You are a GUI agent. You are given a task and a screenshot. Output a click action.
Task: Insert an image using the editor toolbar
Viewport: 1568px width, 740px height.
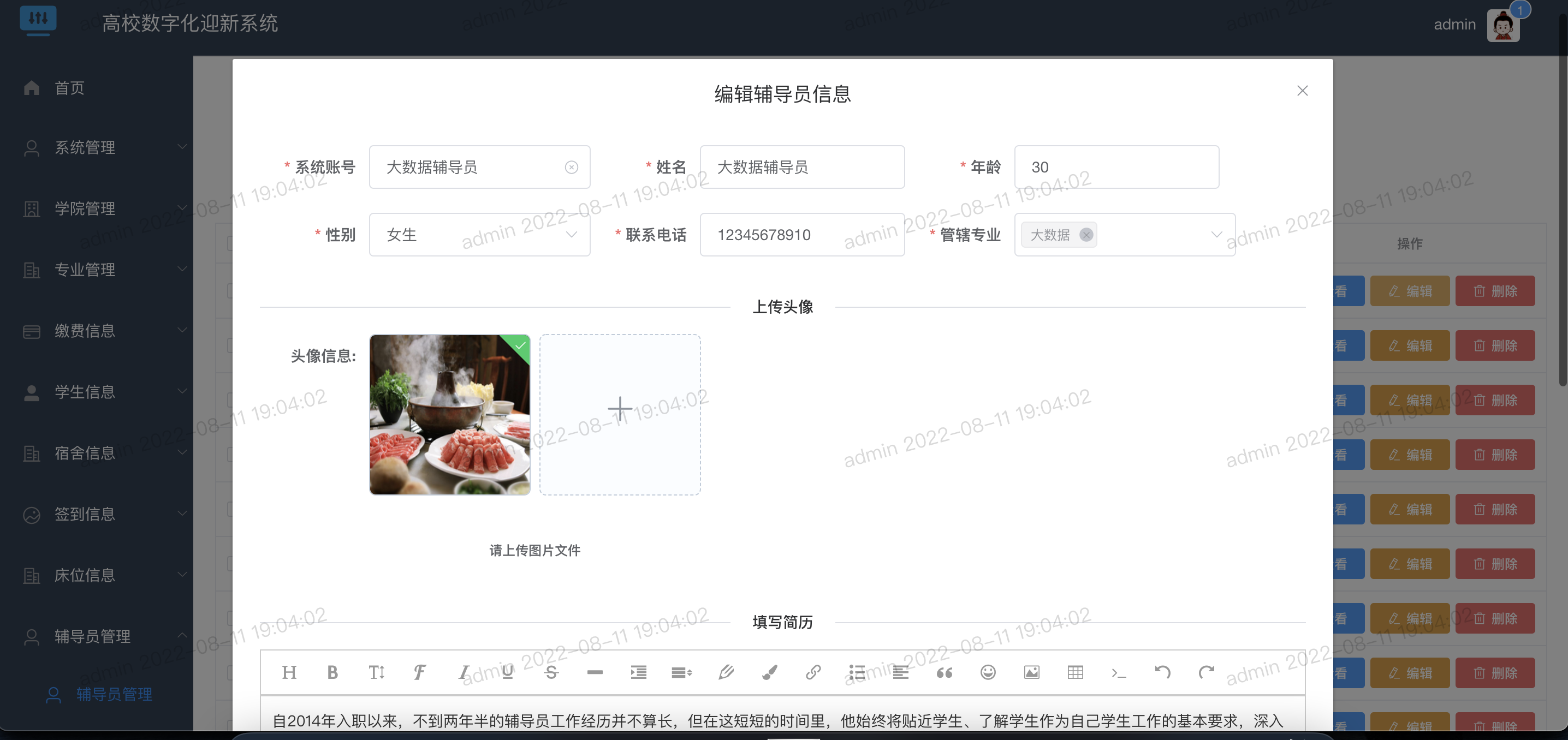pos(1032,672)
